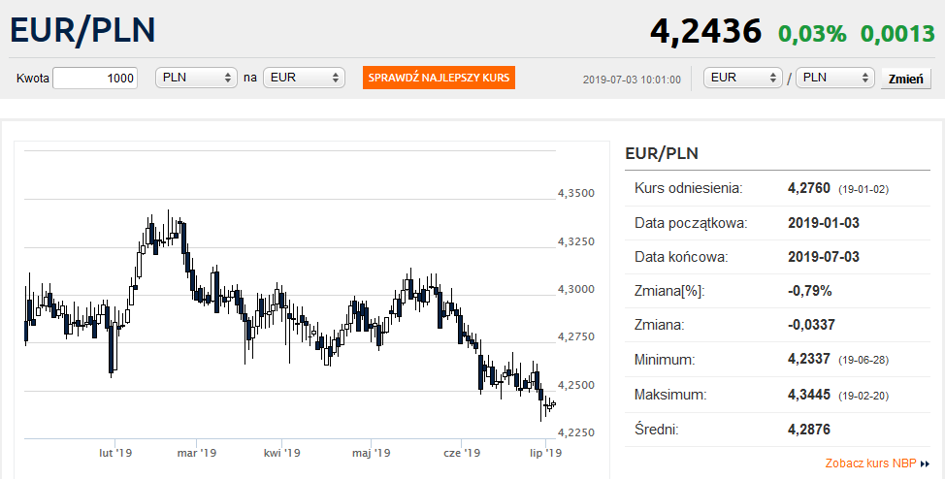Click the Kwota amount input field
Viewport: 945px width, 479px height.
pos(95,78)
